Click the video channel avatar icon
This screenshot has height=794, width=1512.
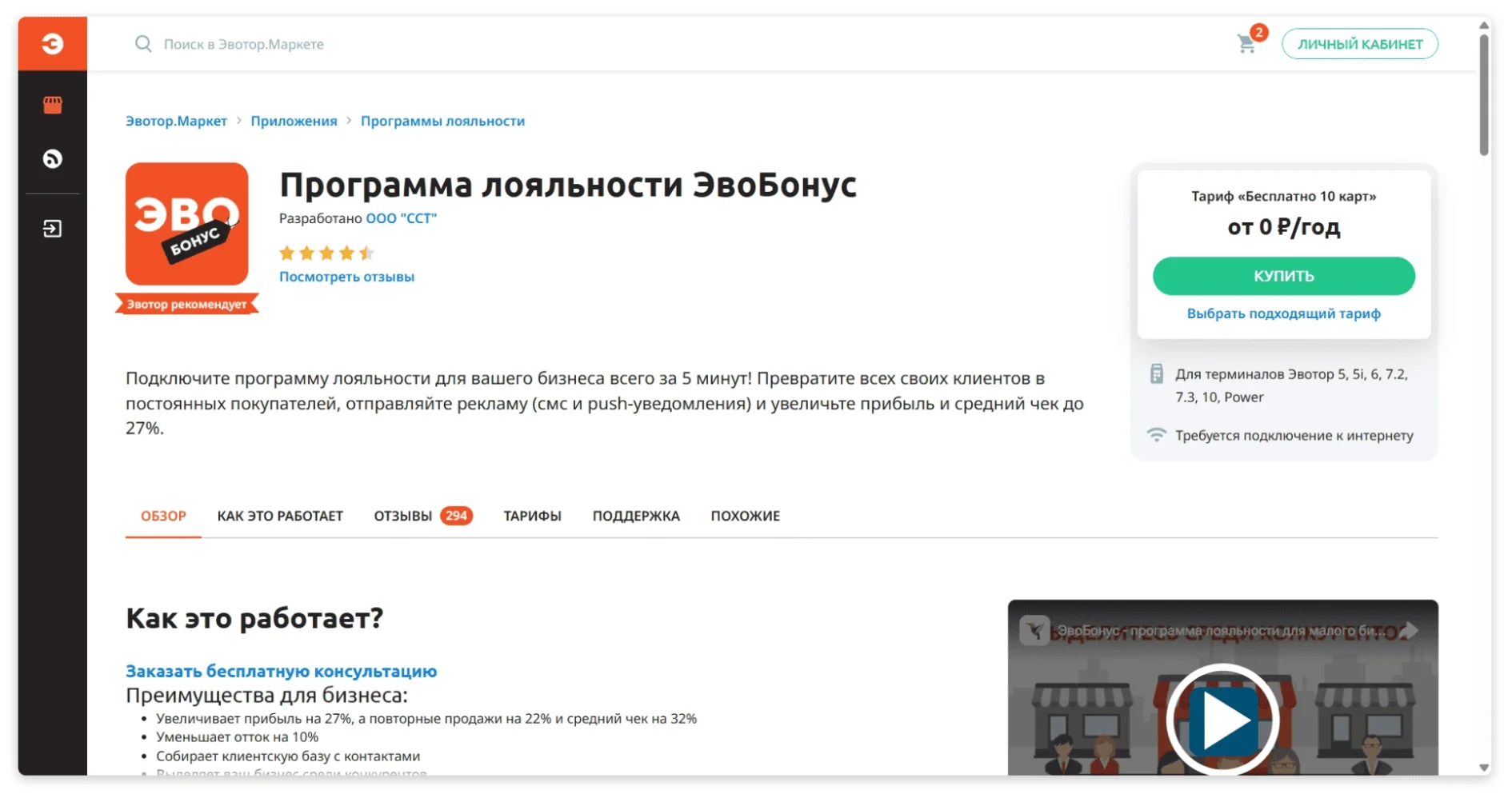click(x=1034, y=631)
